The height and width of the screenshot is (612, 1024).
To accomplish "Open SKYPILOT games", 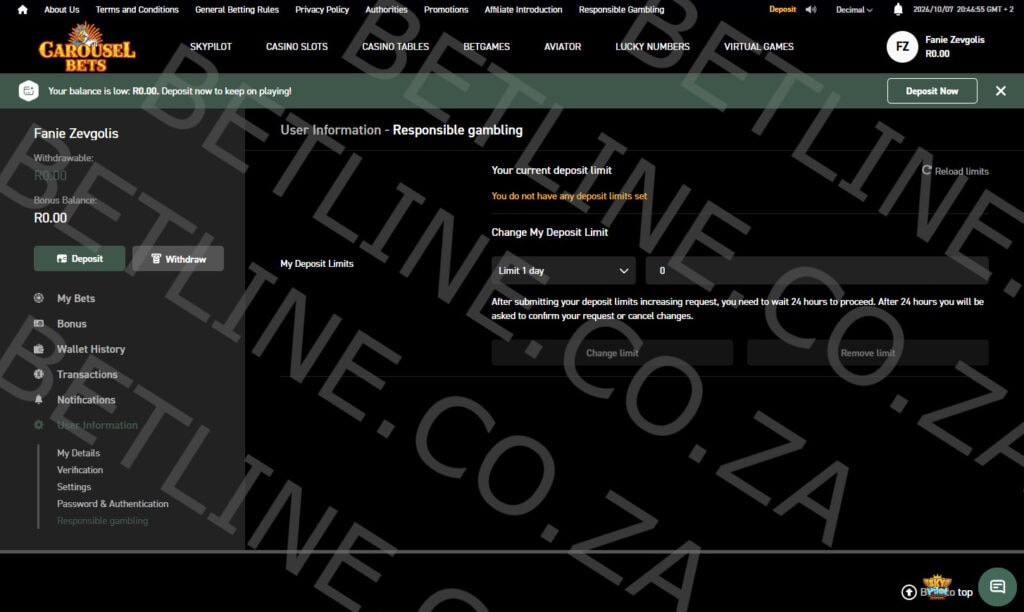I will [210, 47].
